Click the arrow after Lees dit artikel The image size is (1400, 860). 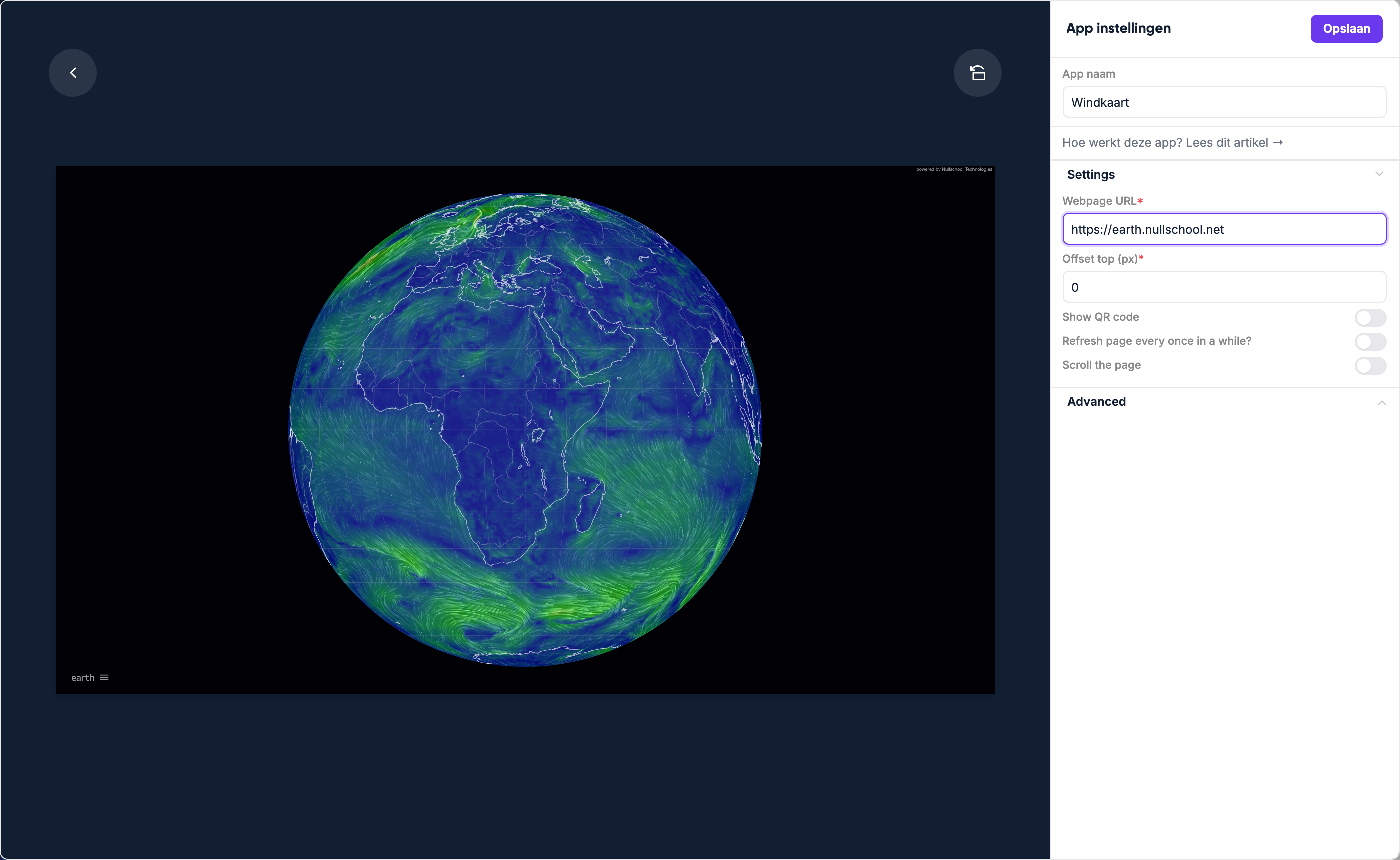click(1277, 143)
